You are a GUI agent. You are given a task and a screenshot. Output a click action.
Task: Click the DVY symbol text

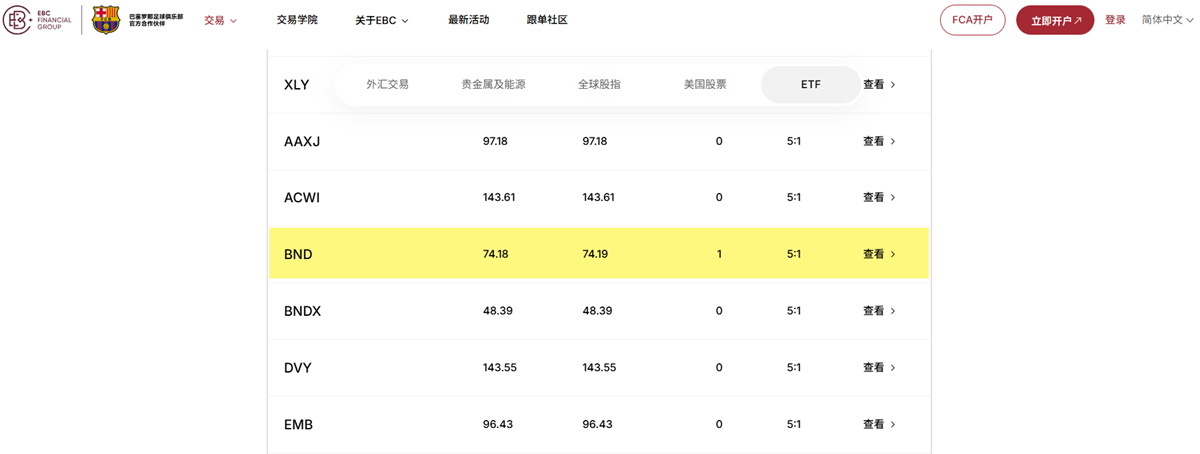298,368
